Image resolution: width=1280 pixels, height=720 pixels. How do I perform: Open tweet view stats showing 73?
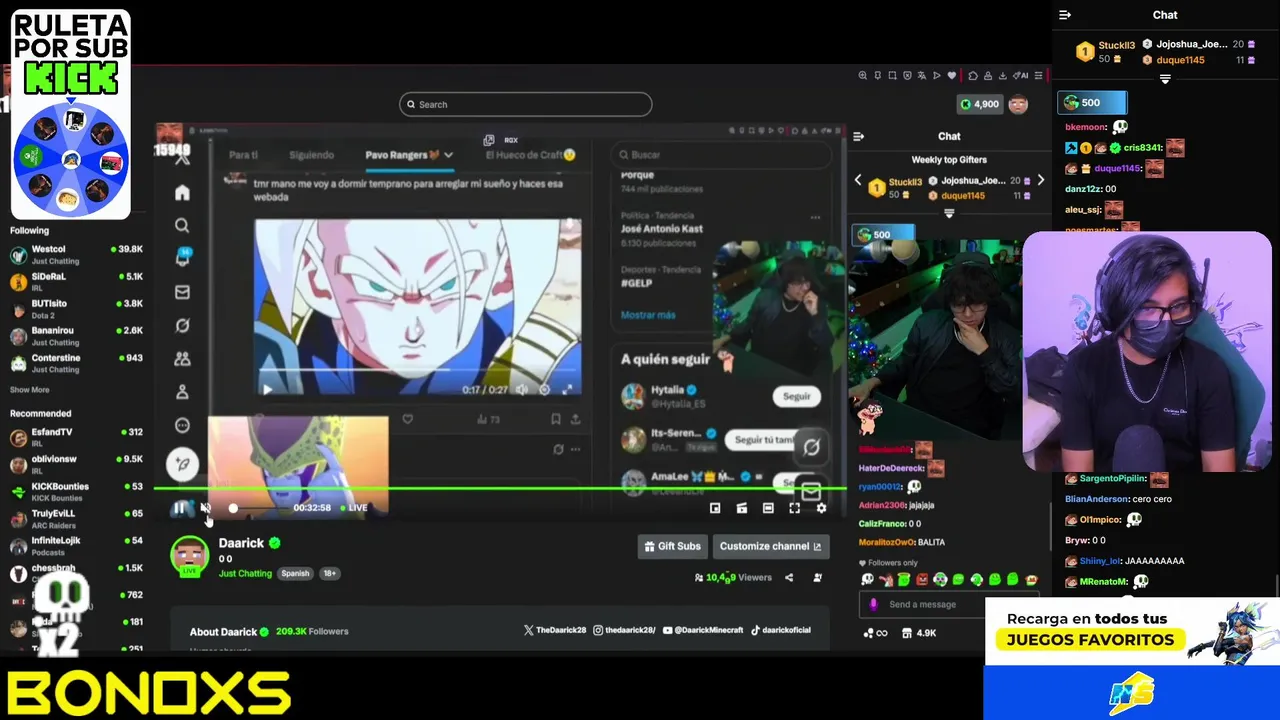[x=489, y=419]
